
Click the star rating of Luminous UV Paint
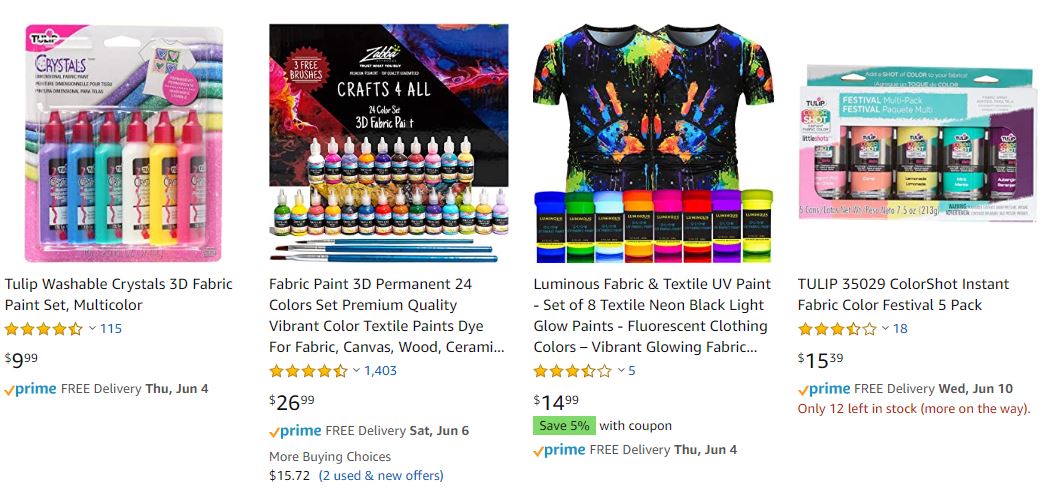pos(572,371)
